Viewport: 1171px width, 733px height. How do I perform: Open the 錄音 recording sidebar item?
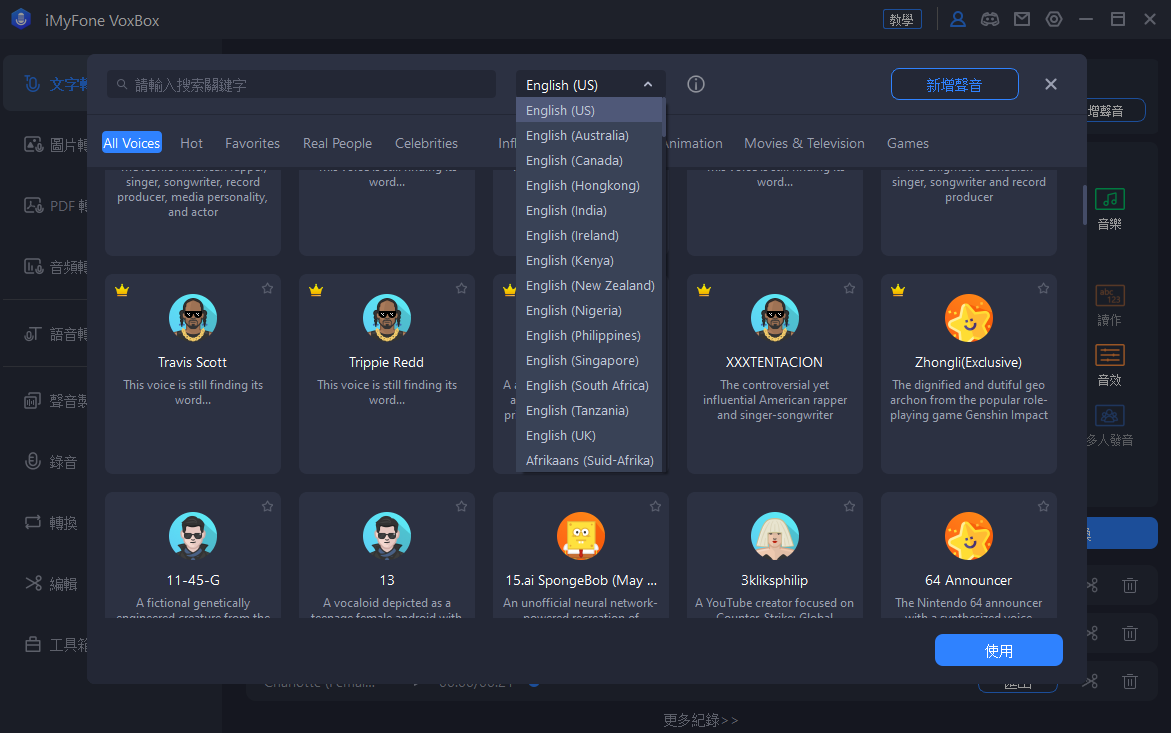tap(51, 462)
